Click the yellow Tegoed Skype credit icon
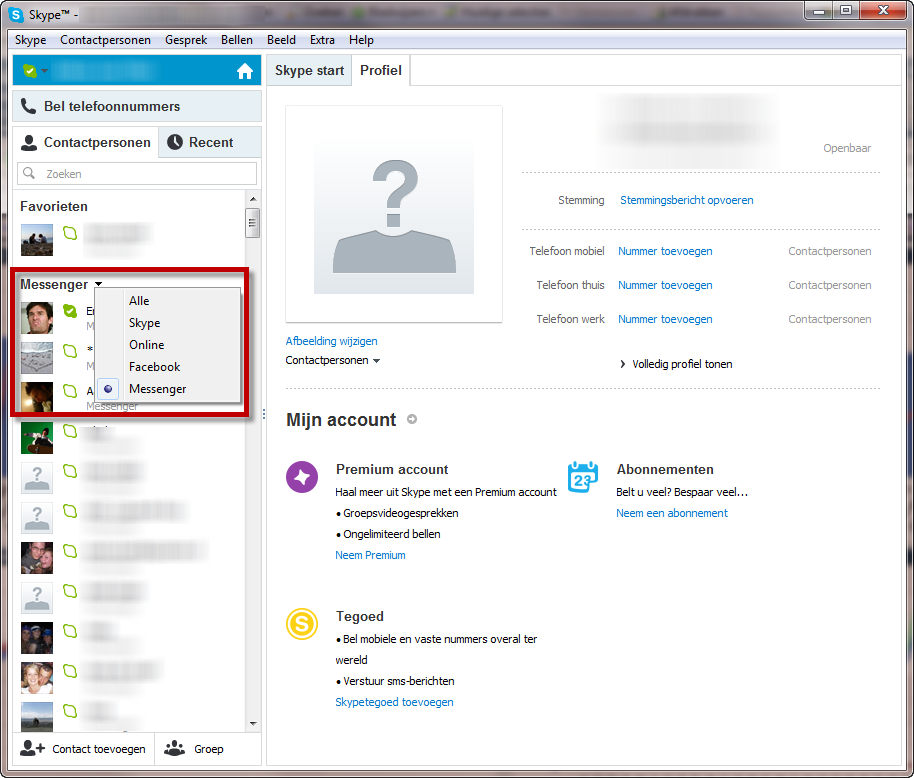This screenshot has width=914, height=778. click(x=302, y=624)
